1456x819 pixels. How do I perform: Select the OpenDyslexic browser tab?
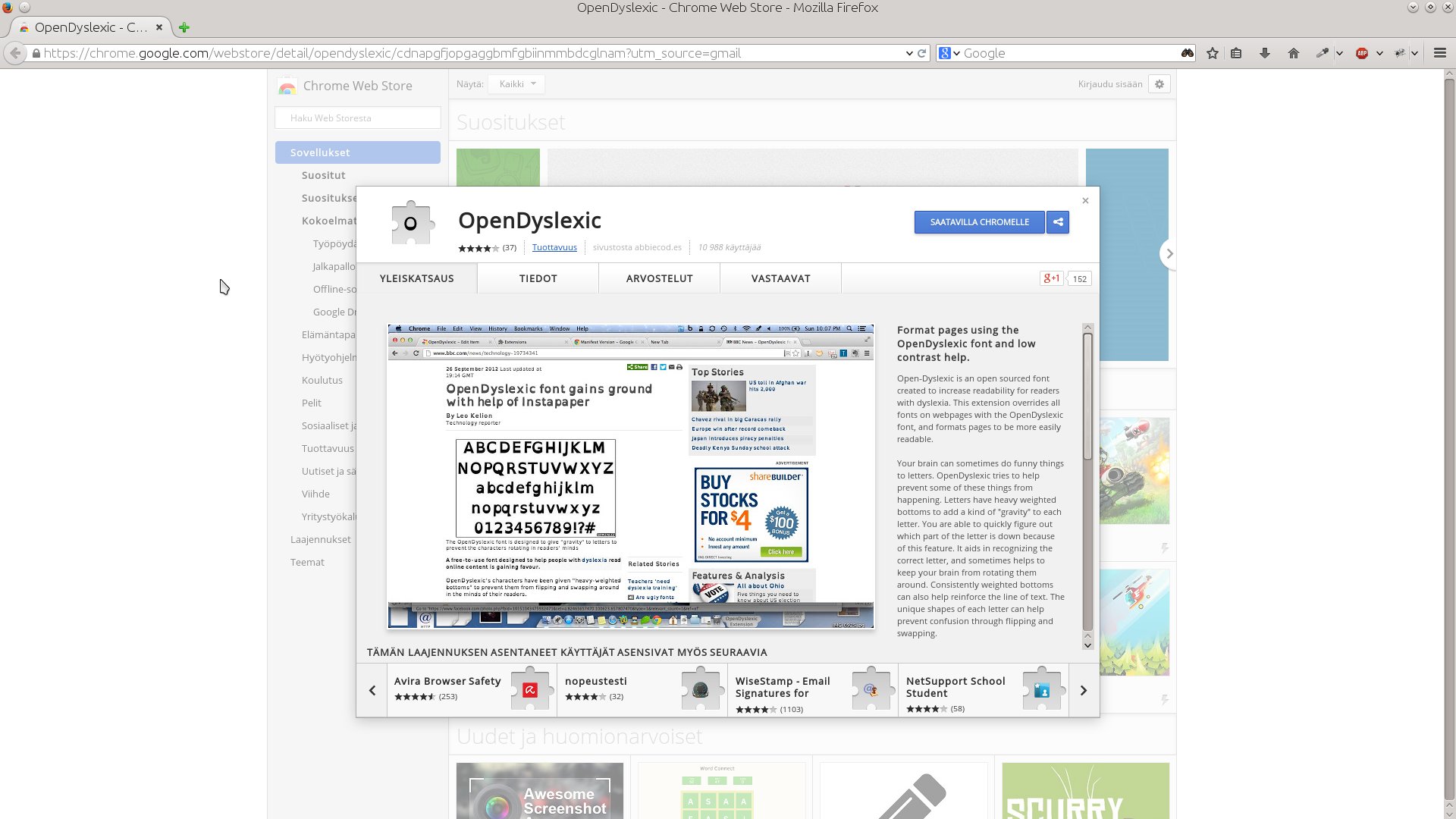coord(91,27)
